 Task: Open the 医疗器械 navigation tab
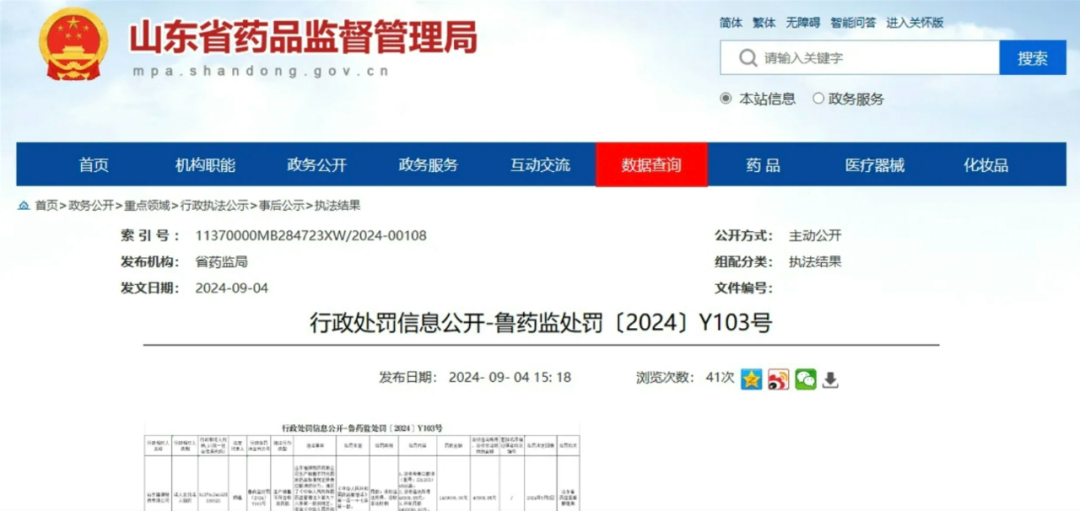click(x=875, y=165)
